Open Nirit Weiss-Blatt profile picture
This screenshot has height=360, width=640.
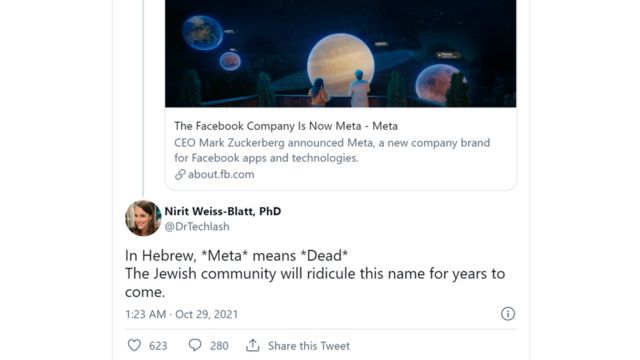(x=143, y=218)
